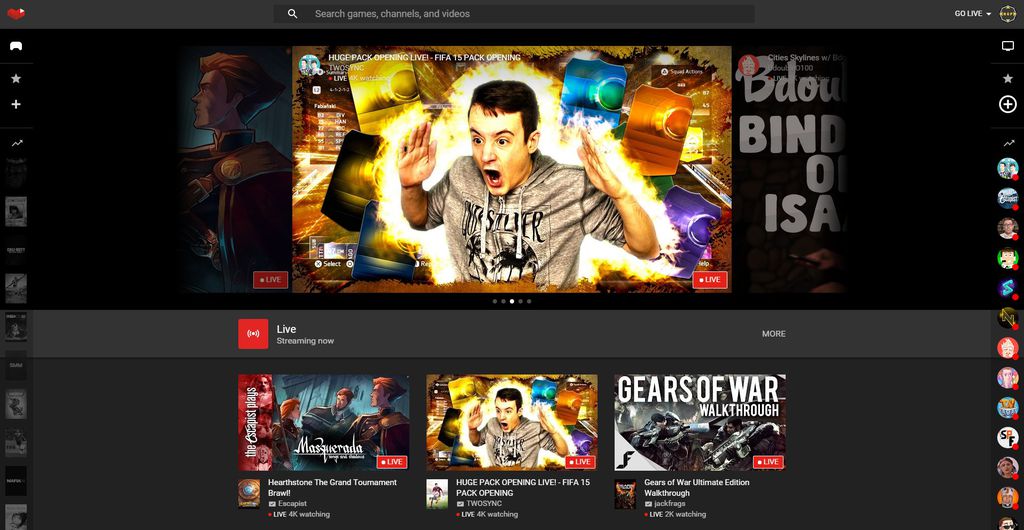1024x530 pixels.
Task: Open Bdouble O100 avatar on right carousel slide
Action: coord(748,65)
